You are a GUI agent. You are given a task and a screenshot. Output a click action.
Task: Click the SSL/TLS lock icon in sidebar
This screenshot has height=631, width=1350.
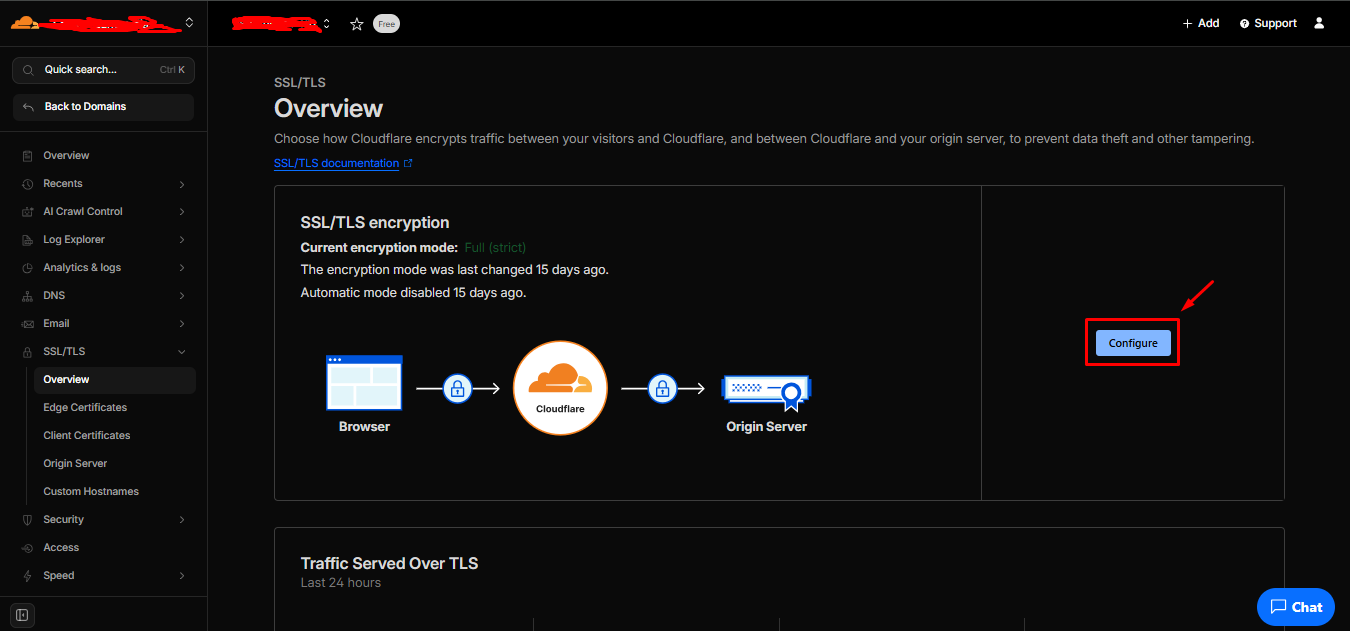[x=27, y=352]
